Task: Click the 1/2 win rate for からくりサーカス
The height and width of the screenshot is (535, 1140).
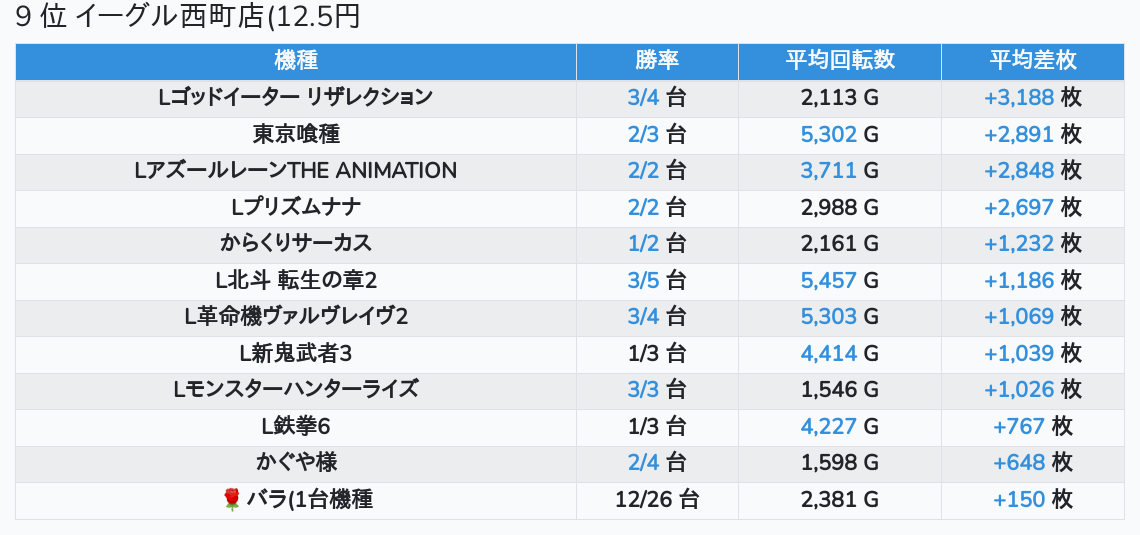Action: pos(644,243)
